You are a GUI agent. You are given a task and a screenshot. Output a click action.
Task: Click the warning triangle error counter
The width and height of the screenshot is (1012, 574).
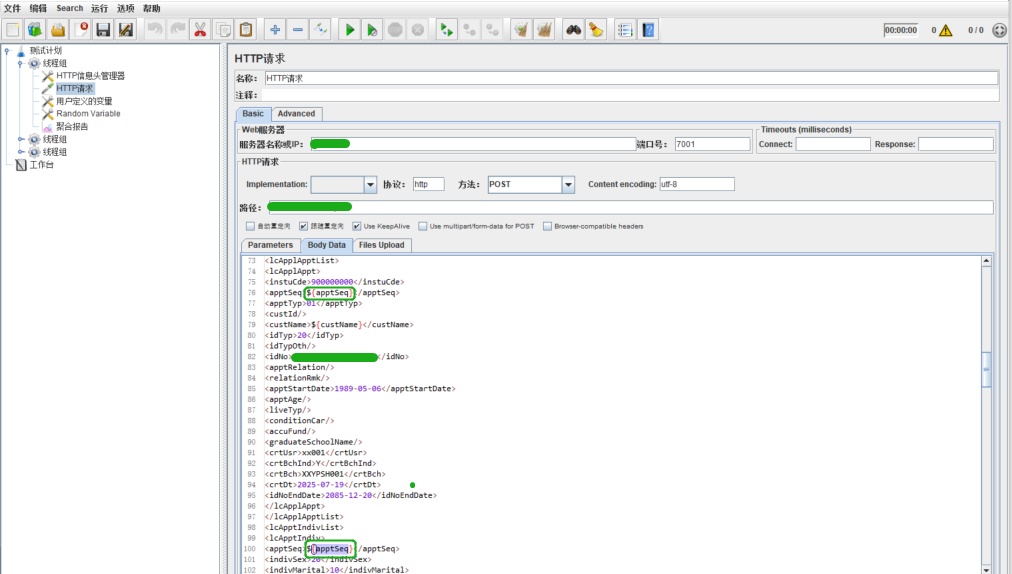(946, 30)
